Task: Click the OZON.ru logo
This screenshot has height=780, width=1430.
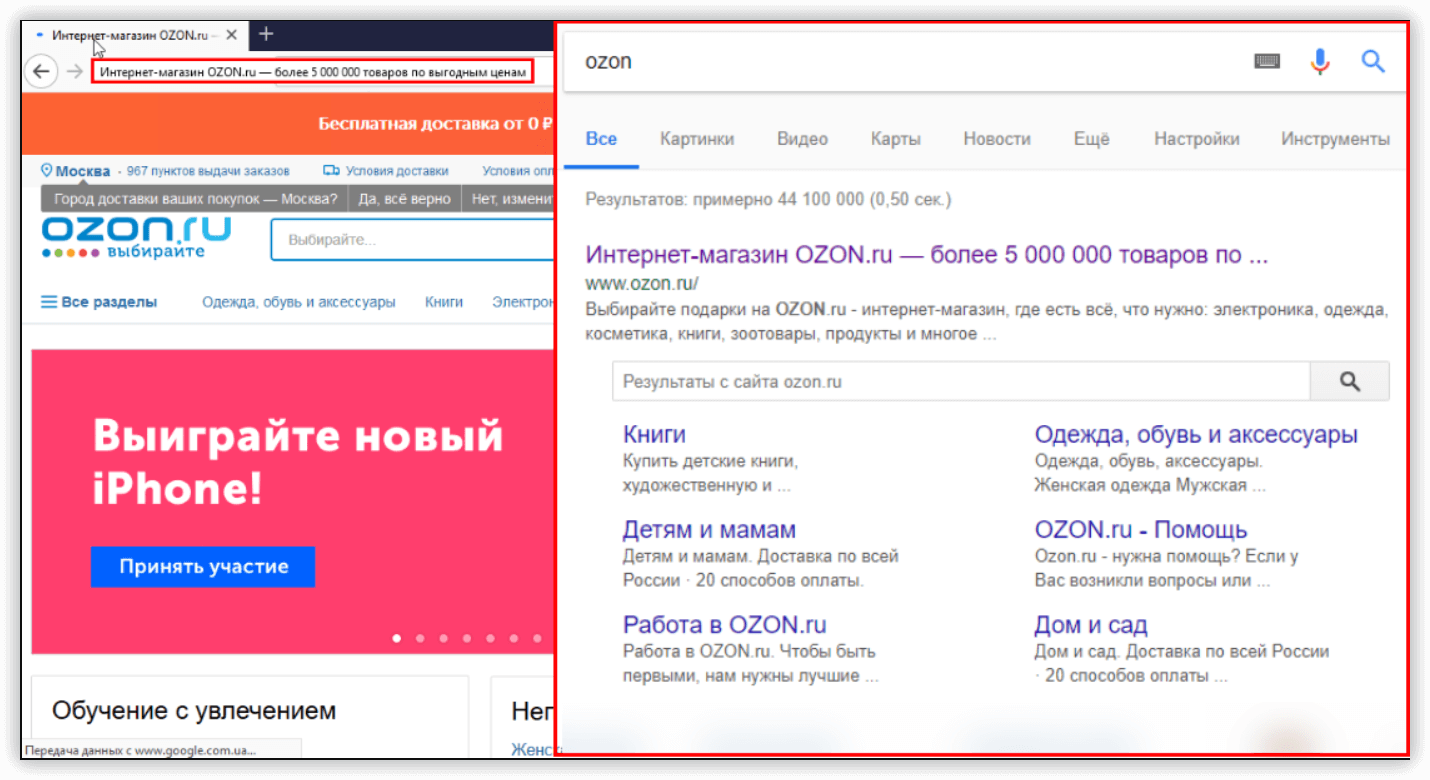Action: click(136, 237)
